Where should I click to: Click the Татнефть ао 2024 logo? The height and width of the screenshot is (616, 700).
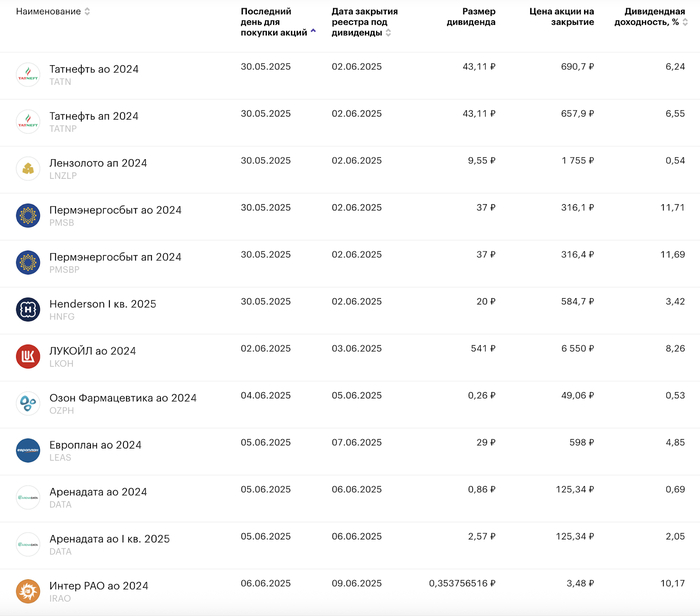pyautogui.click(x=28, y=75)
